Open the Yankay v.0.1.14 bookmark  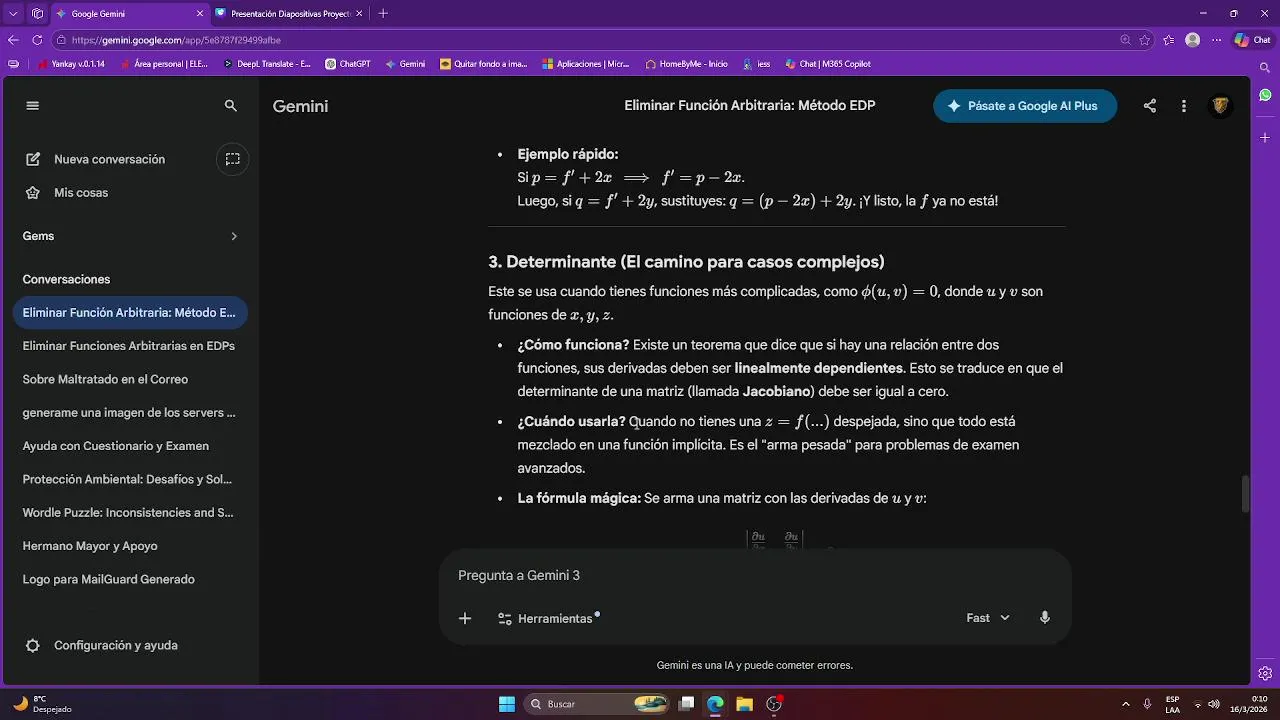70,64
